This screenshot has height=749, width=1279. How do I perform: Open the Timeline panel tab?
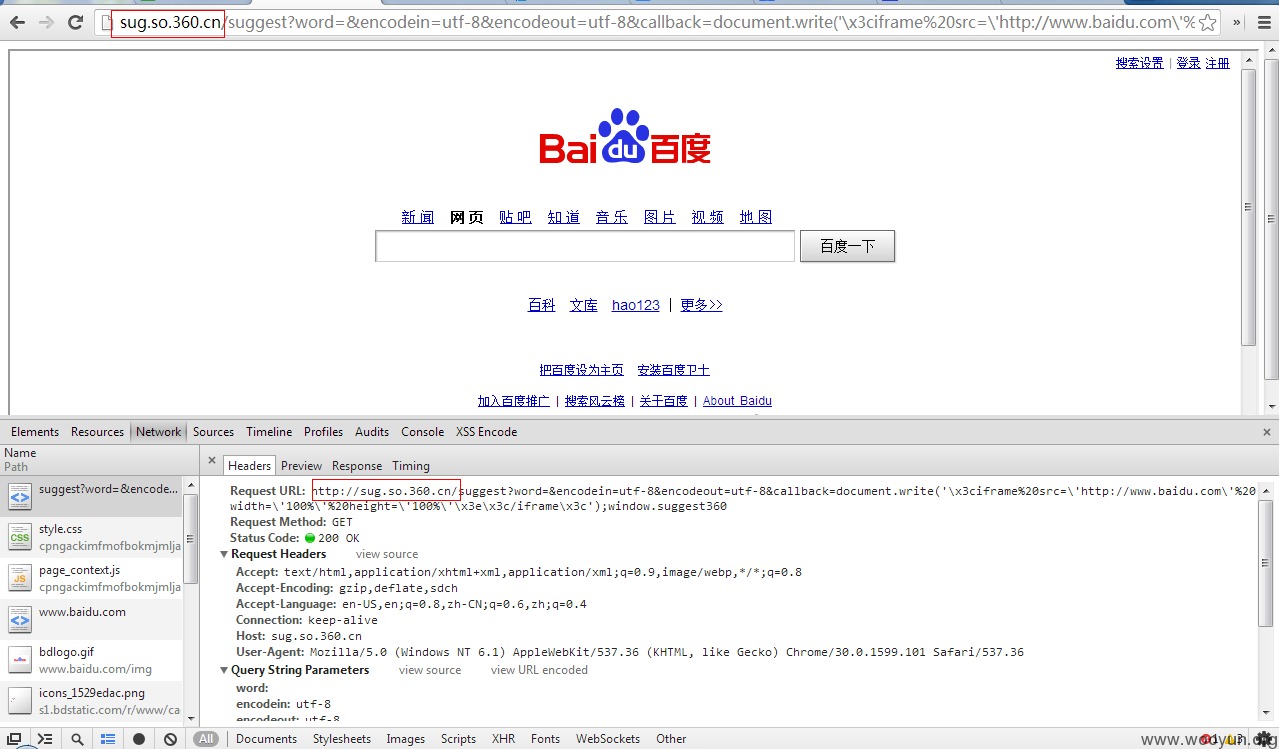tap(269, 432)
